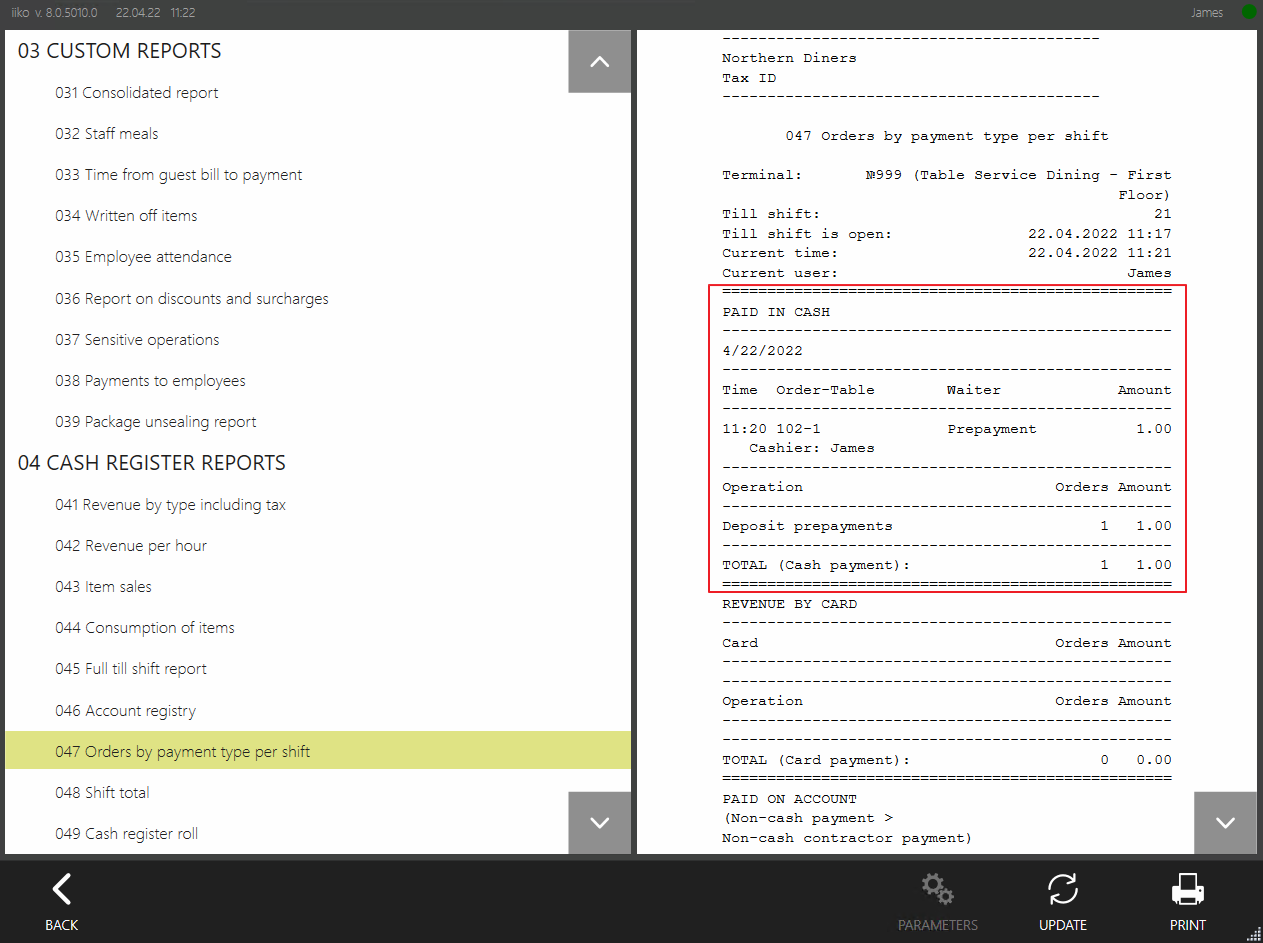Select 047 Orders by payment type per shift
1263x943 pixels.
(183, 752)
